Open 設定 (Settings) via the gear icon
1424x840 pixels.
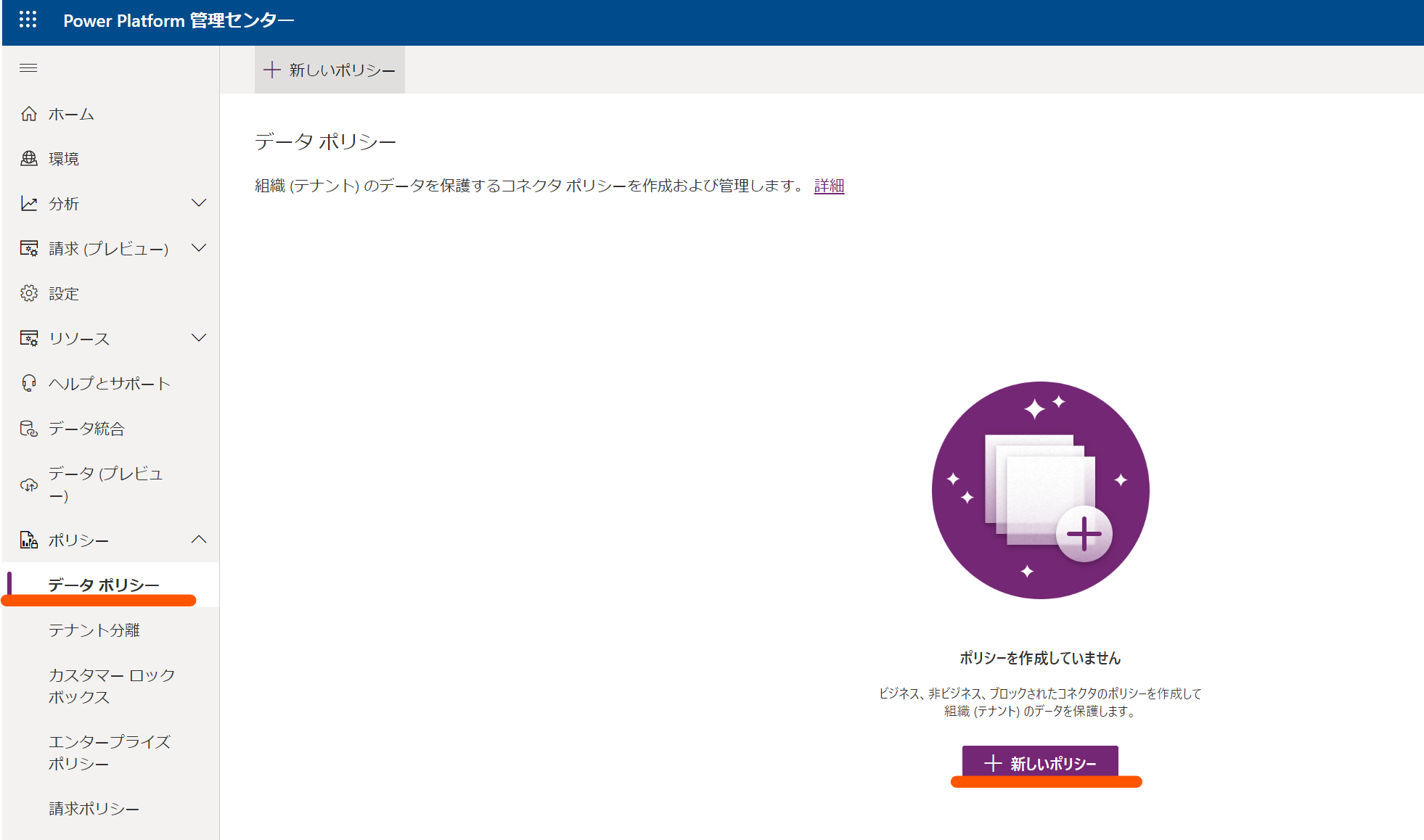click(29, 293)
